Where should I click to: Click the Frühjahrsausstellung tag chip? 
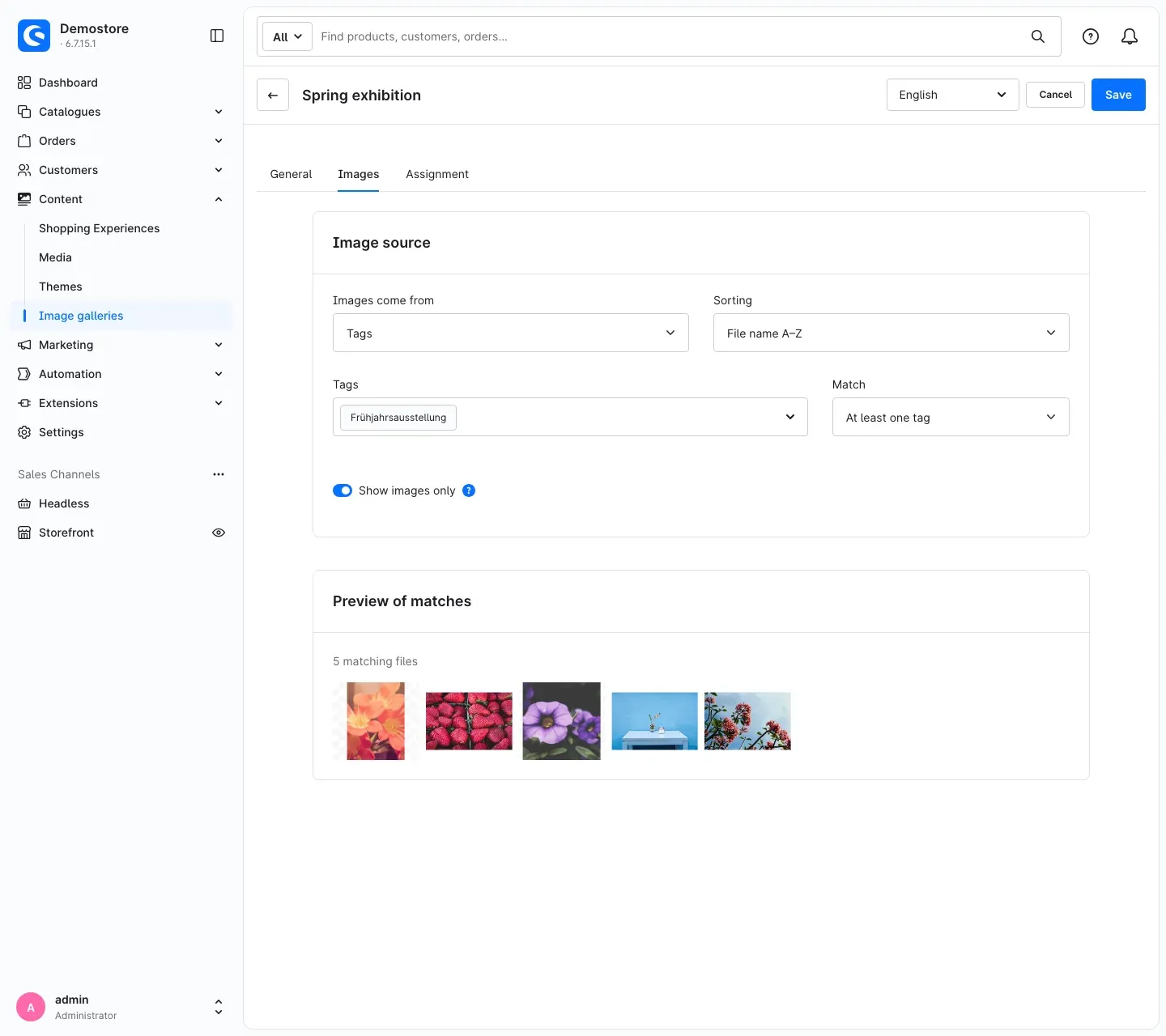coord(398,418)
